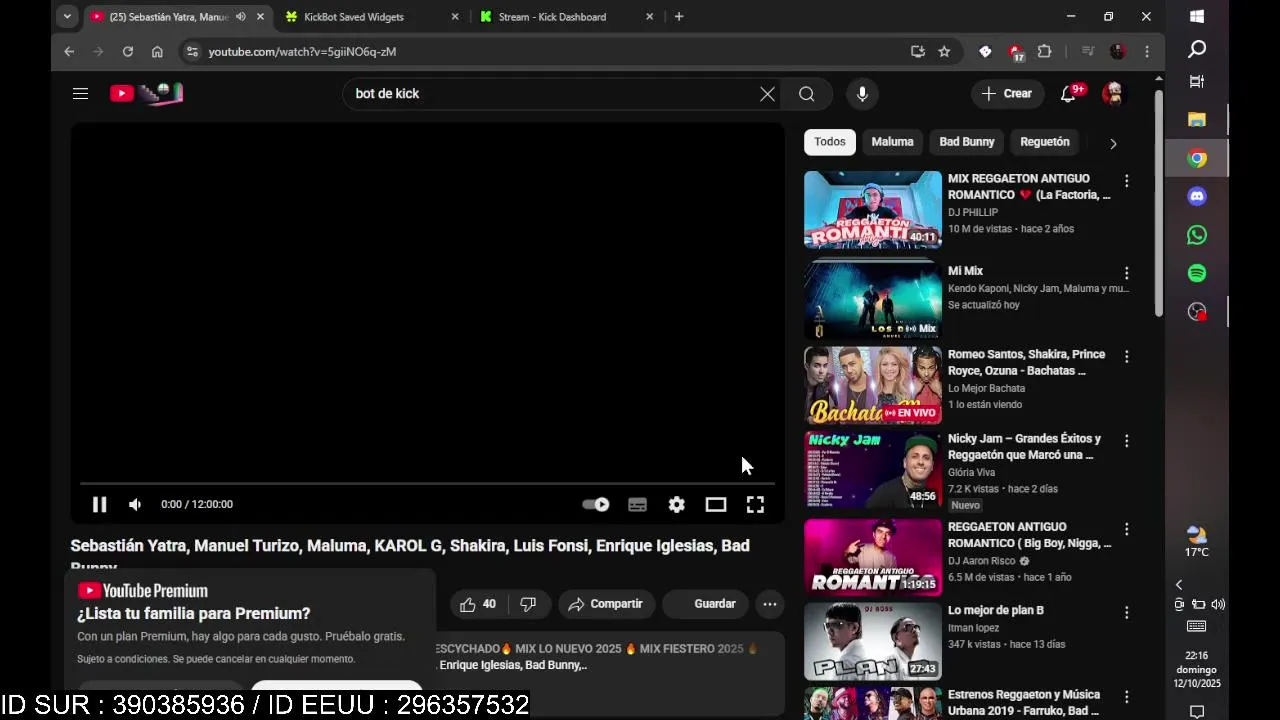The width and height of the screenshot is (1280, 720).
Task: Open more actions under the video
Action: 769,604
